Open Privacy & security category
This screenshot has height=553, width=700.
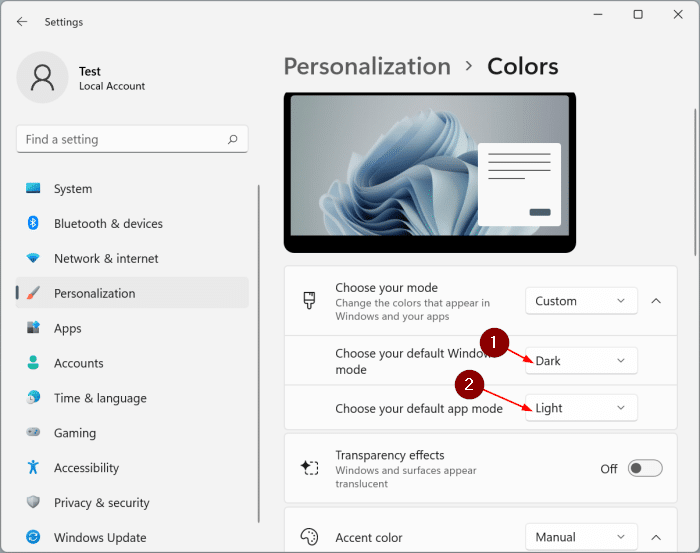pyautogui.click(x=132, y=502)
